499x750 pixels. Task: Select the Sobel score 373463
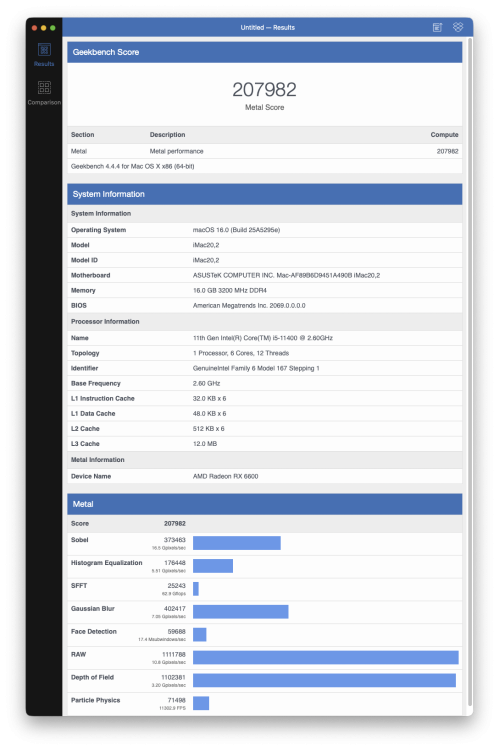point(175,540)
